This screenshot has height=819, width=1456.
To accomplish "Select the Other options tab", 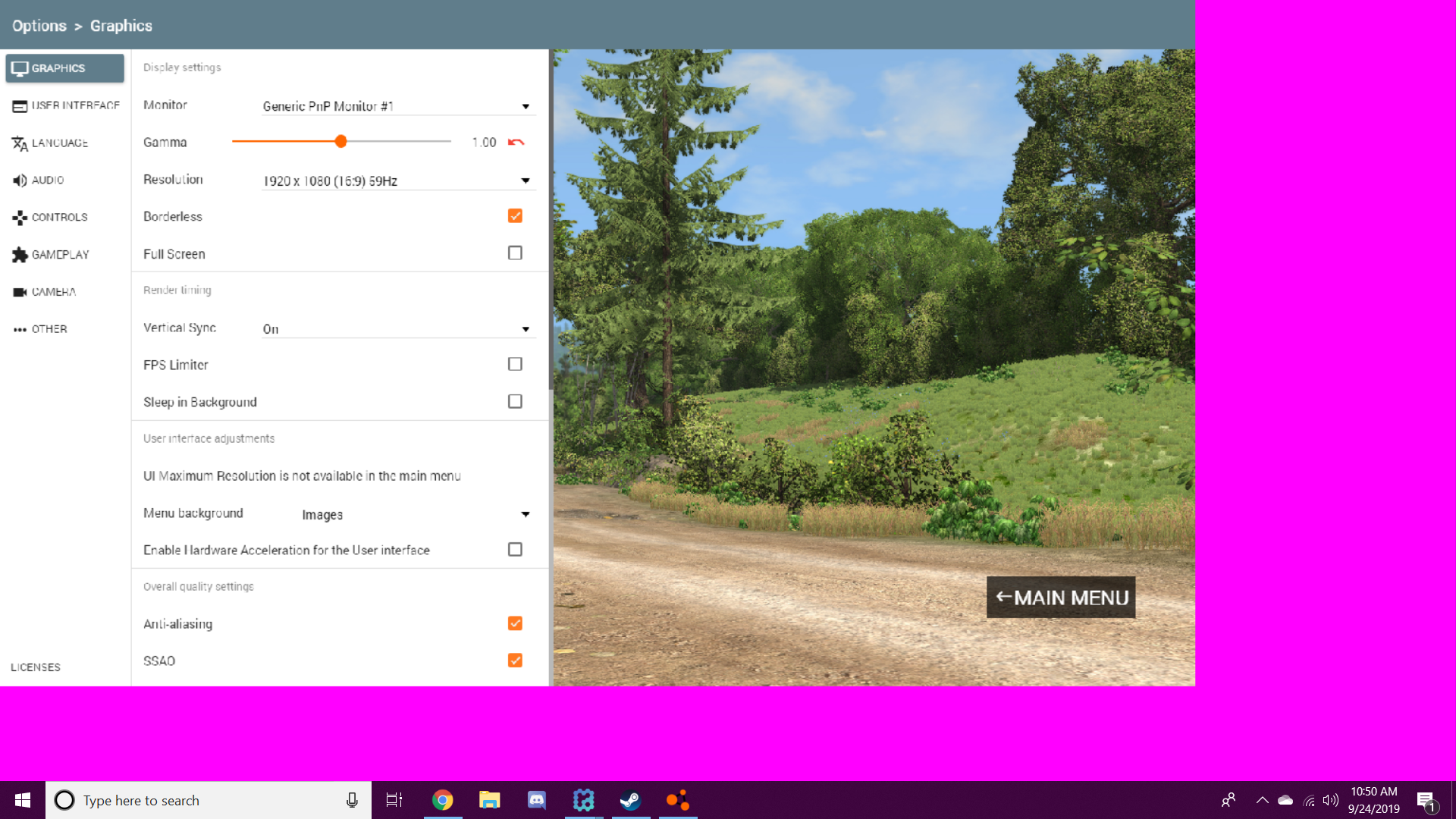I will [65, 328].
